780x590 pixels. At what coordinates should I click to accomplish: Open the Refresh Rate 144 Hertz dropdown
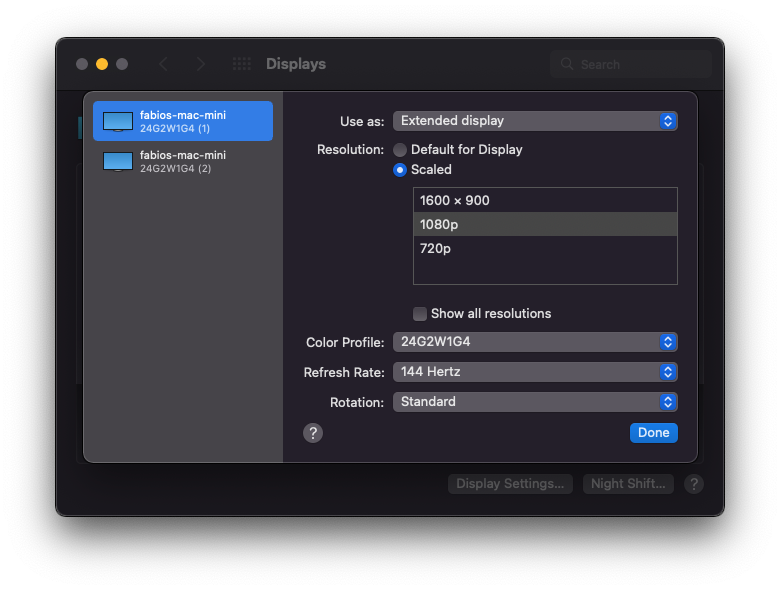(535, 372)
